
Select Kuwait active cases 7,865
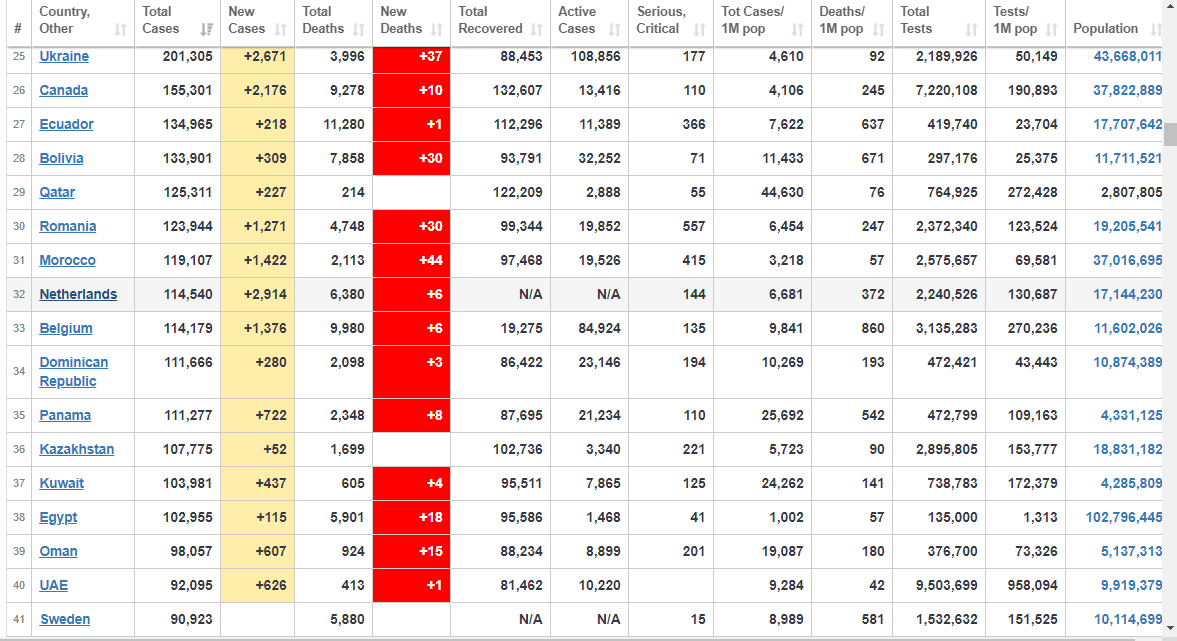(x=603, y=483)
